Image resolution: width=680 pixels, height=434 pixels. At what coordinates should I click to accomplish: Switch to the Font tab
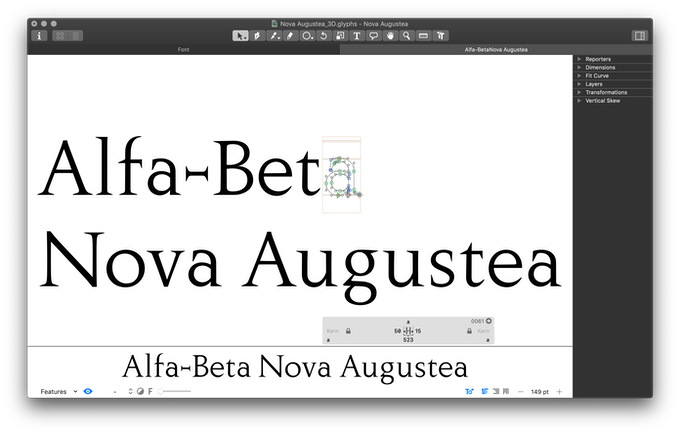[183, 49]
